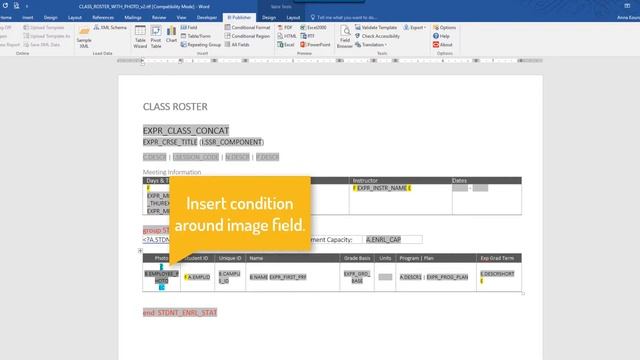This screenshot has height=360, width=640.
Task: Click the Upload Template button
Action: pyautogui.click(x=44, y=27)
